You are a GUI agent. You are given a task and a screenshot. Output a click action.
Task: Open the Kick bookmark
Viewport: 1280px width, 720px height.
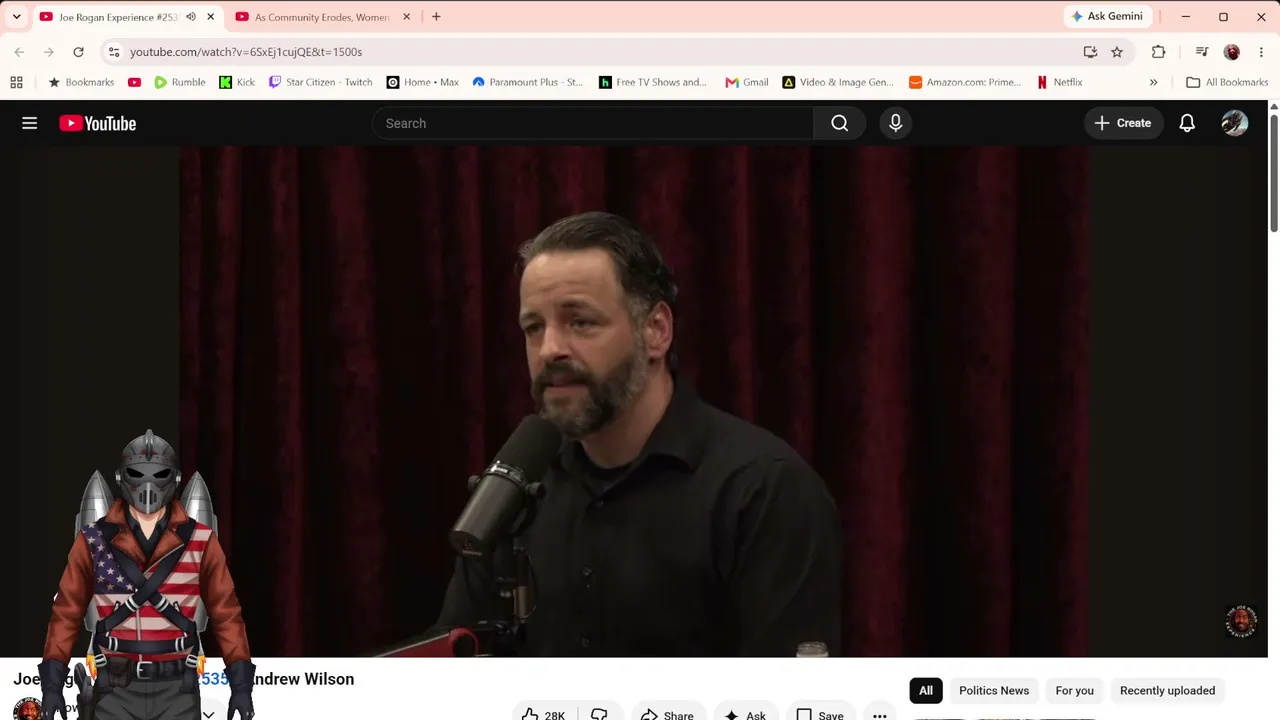[237, 82]
